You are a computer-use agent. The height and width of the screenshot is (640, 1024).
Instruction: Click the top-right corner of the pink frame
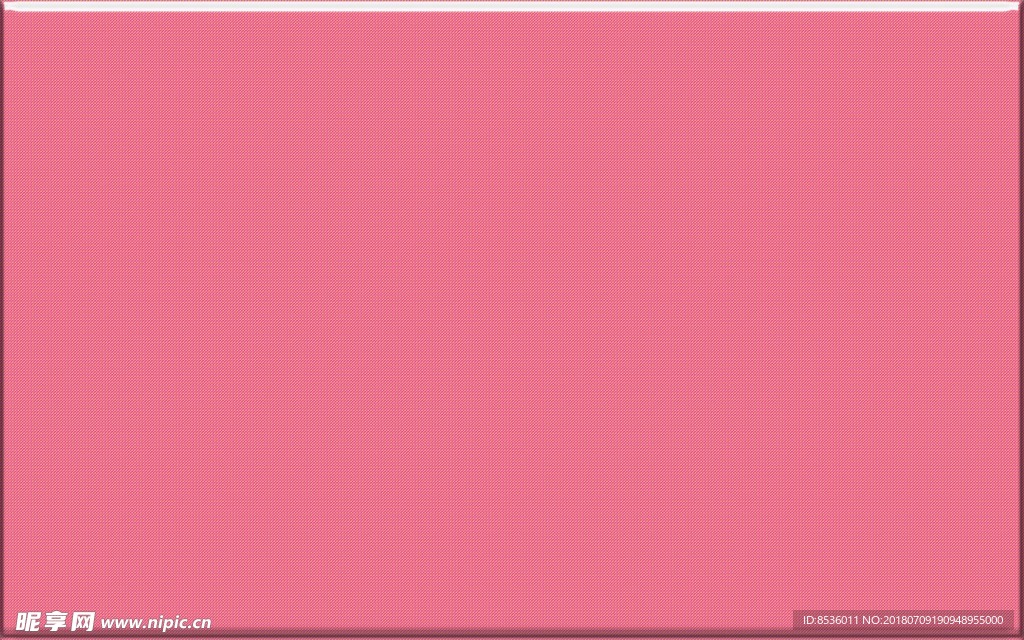1019,5
